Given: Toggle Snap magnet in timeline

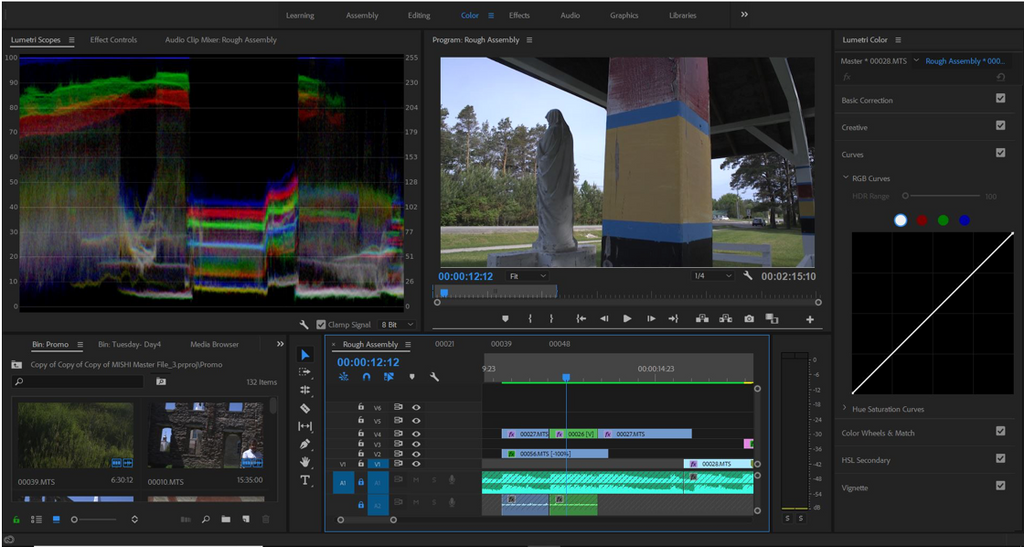Looking at the screenshot, I should tap(366, 377).
